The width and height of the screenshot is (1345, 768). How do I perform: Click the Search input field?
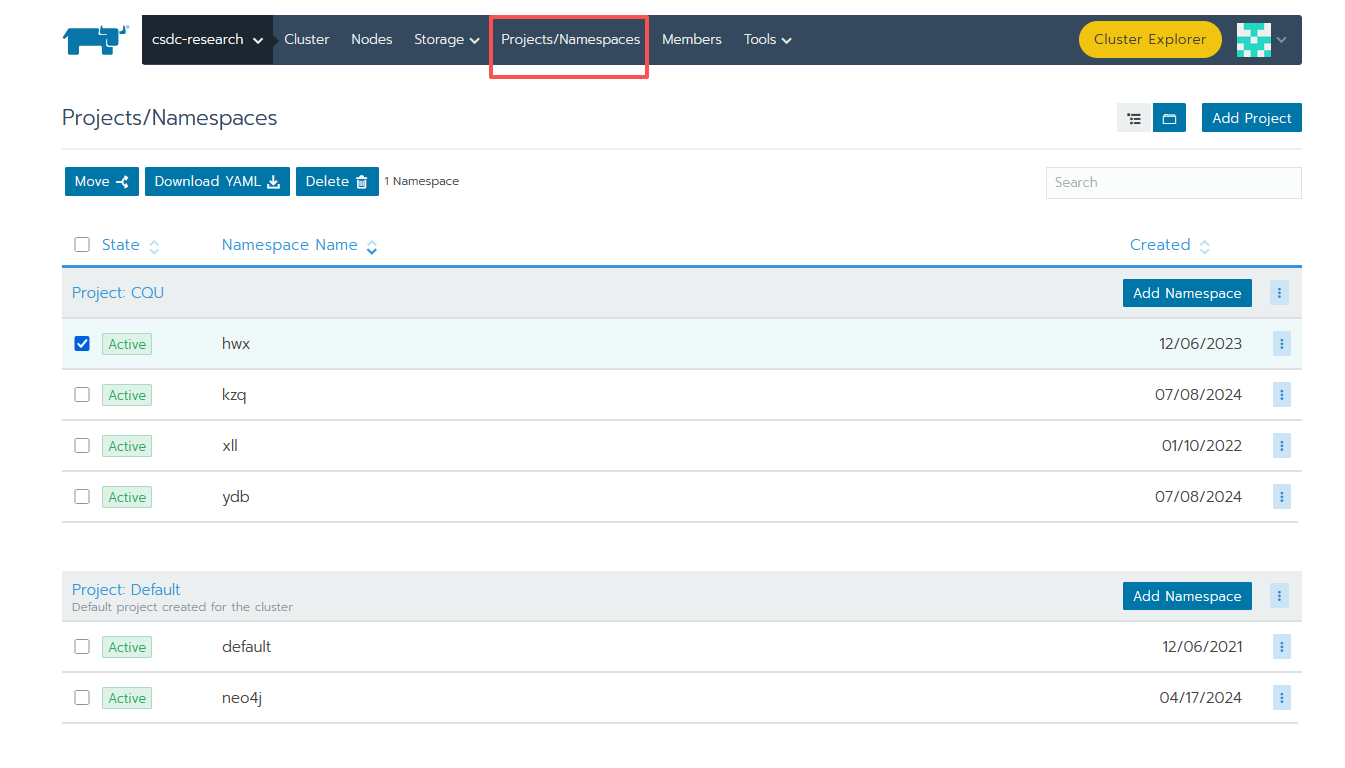pyautogui.click(x=1173, y=183)
